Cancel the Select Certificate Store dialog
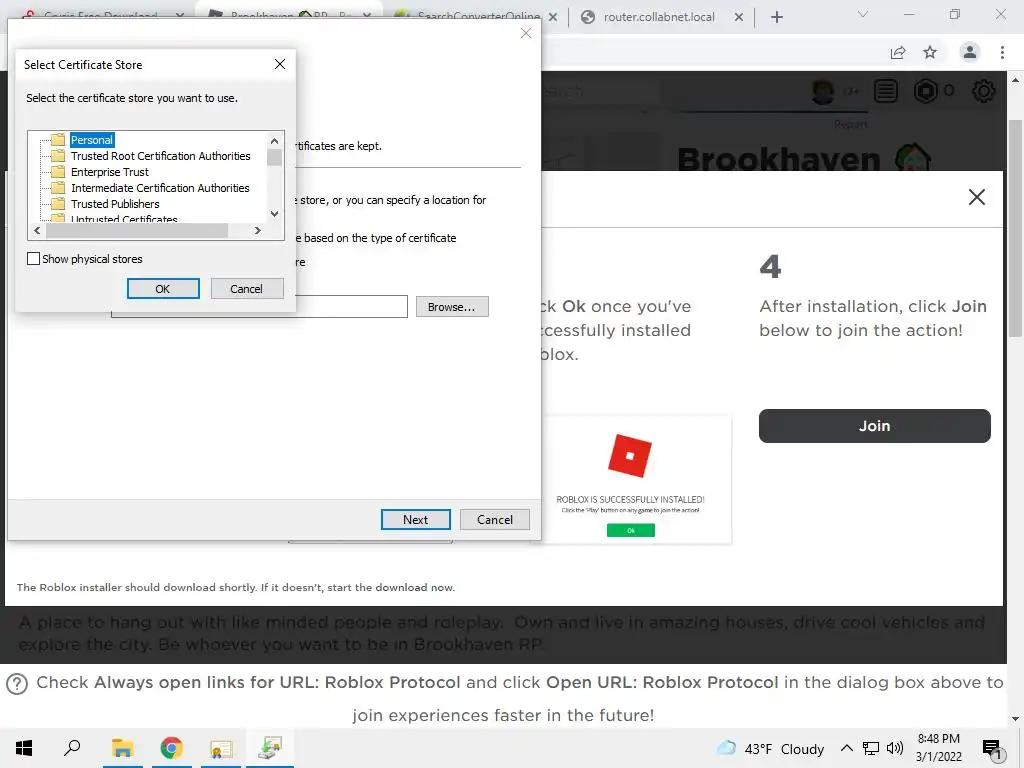This screenshot has height=768, width=1024. (246, 289)
